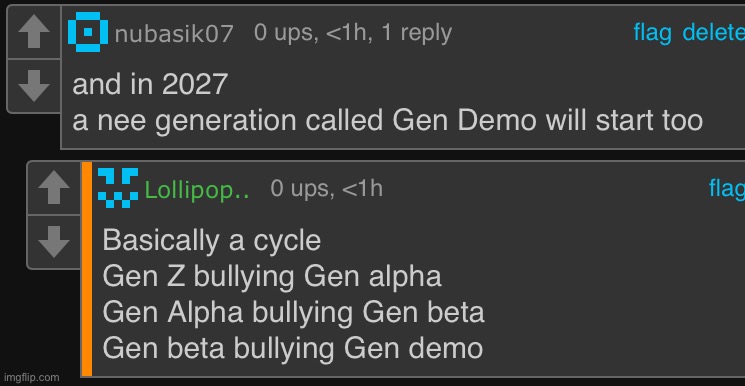Image resolution: width=745 pixels, height=386 pixels.
Task: Upvote the Lollipop.. reply
Action: tap(54, 188)
